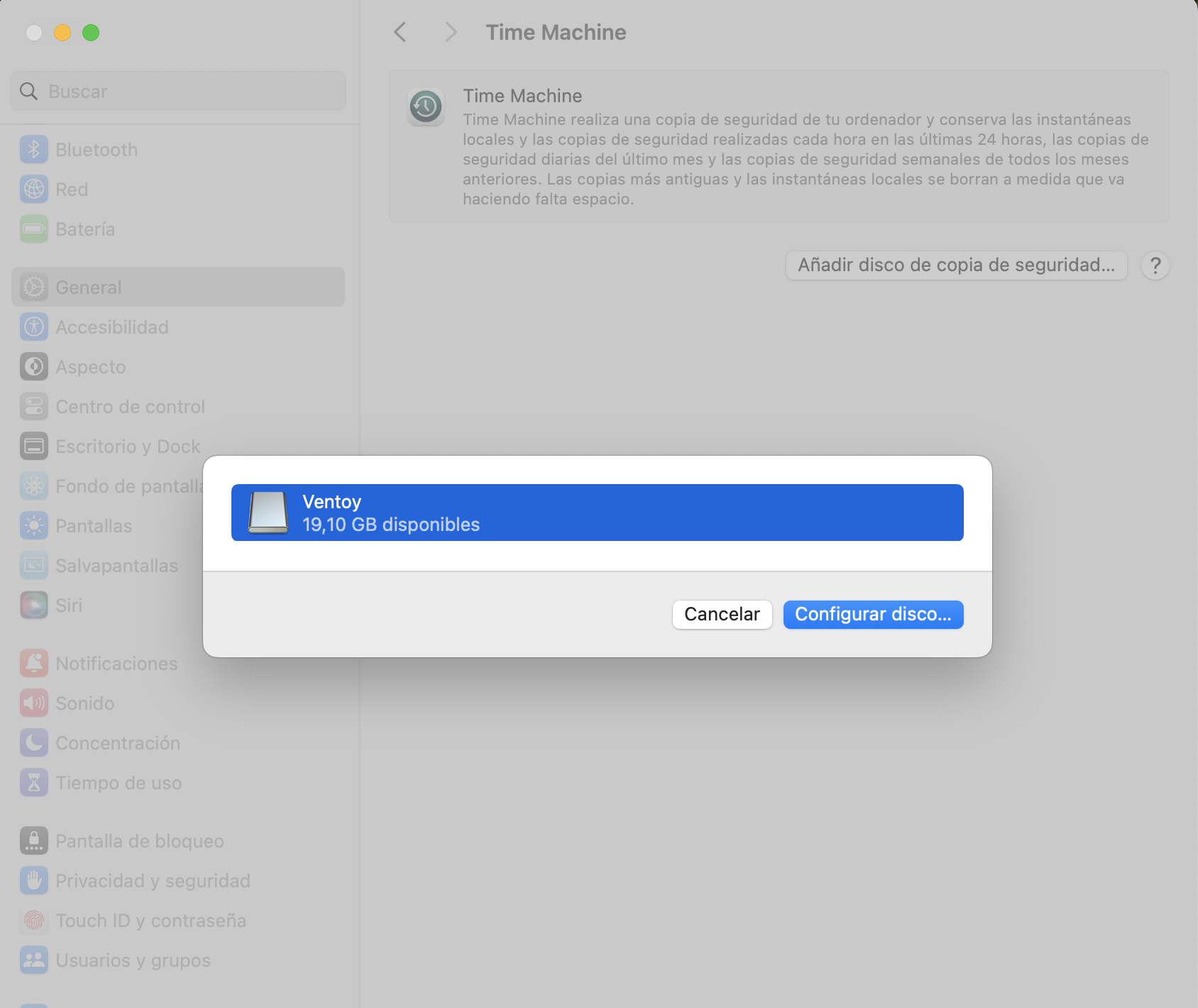The image size is (1198, 1008).
Task: Focus the Buscar search field
Action: 178,92
